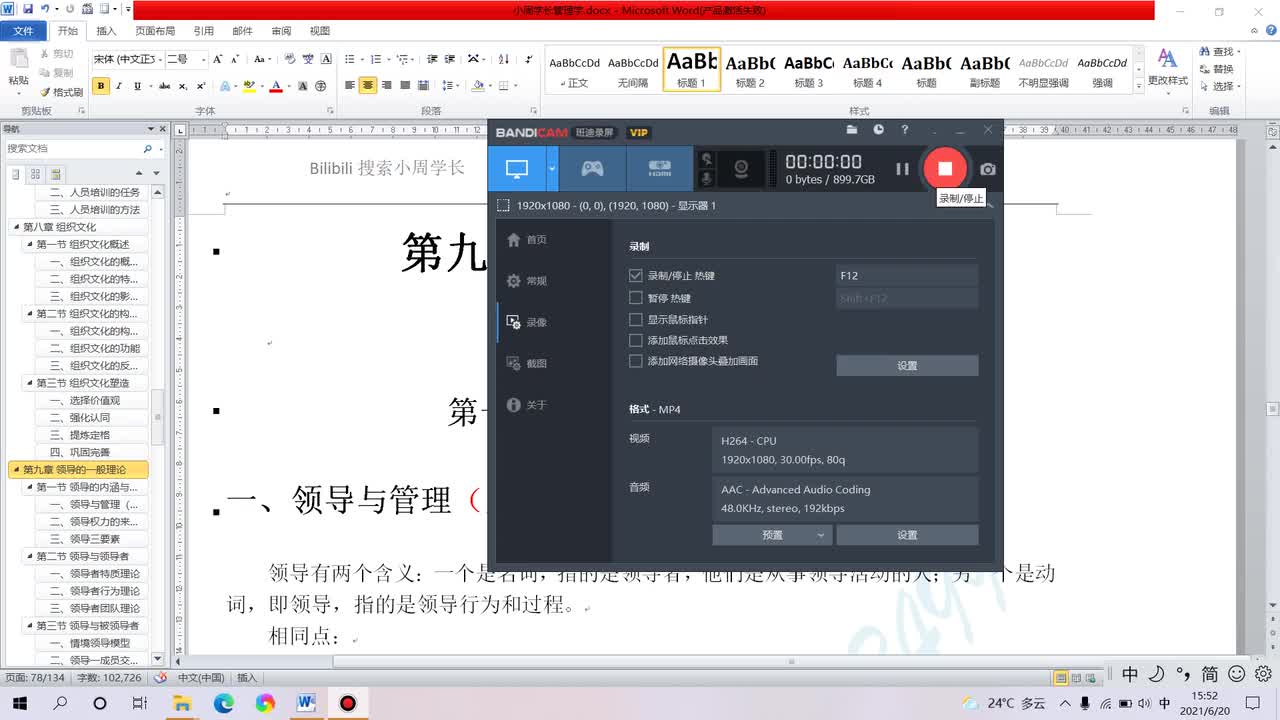Click justify alignment button in Word
The height and width of the screenshot is (720, 1280).
tap(405, 86)
